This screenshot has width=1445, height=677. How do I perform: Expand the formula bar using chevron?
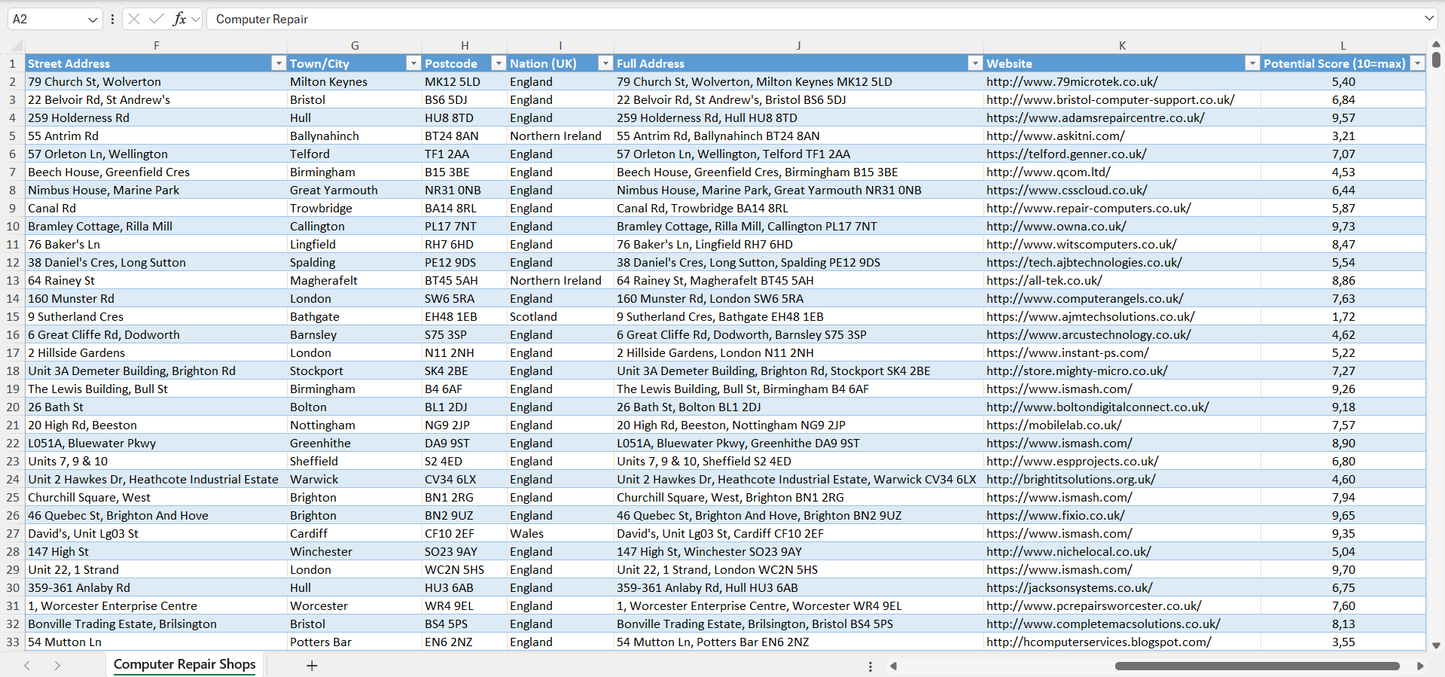pos(1429,19)
